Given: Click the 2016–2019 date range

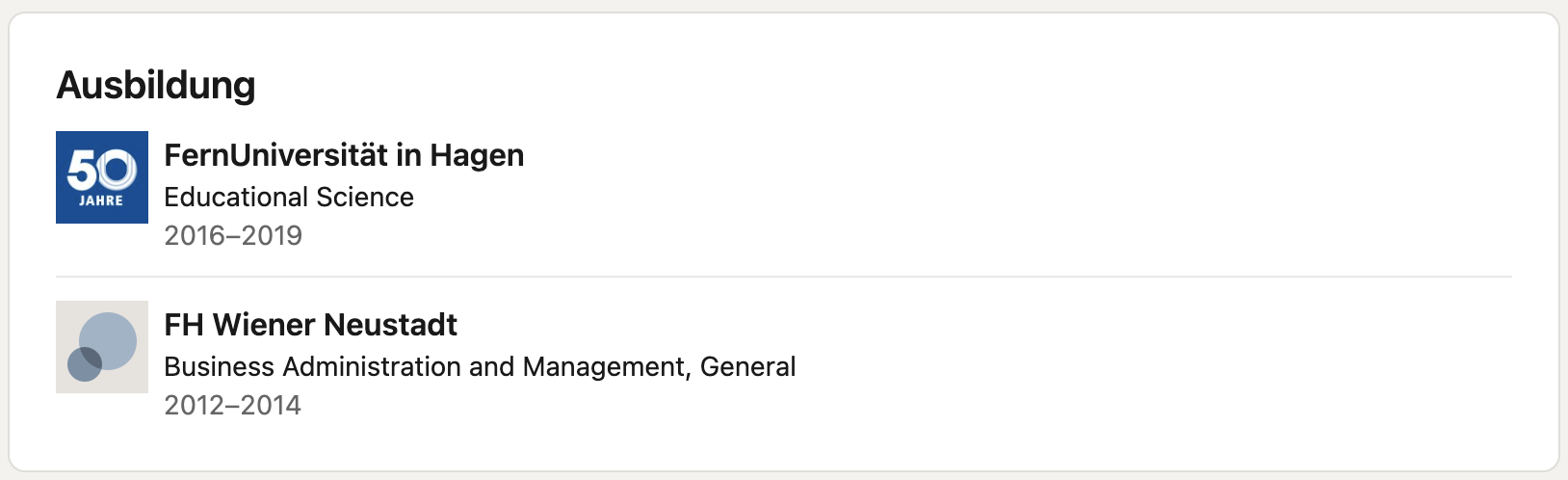Looking at the screenshot, I should coord(233,235).
